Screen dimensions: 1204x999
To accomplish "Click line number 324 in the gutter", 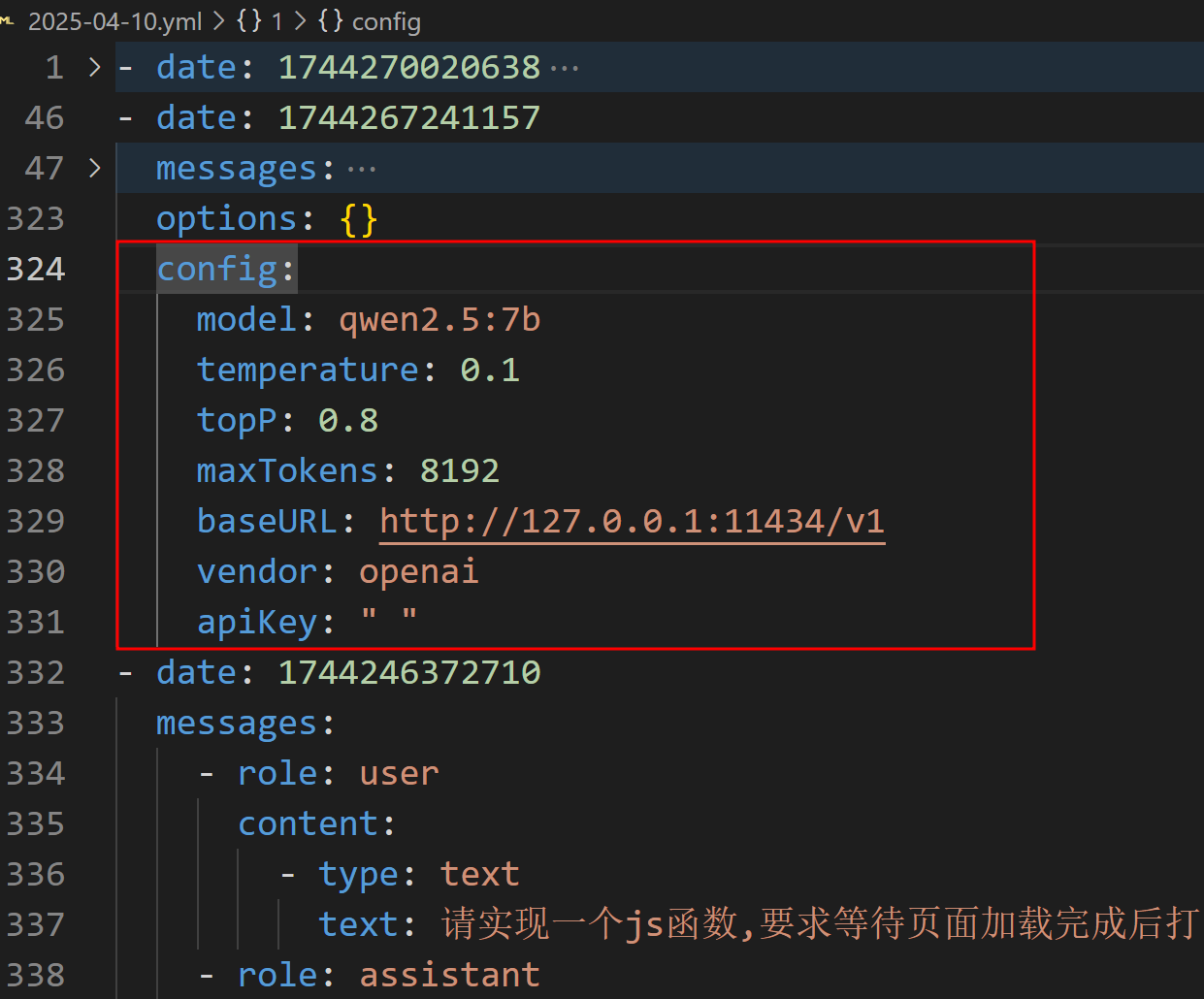I will pyautogui.click(x=36, y=269).
